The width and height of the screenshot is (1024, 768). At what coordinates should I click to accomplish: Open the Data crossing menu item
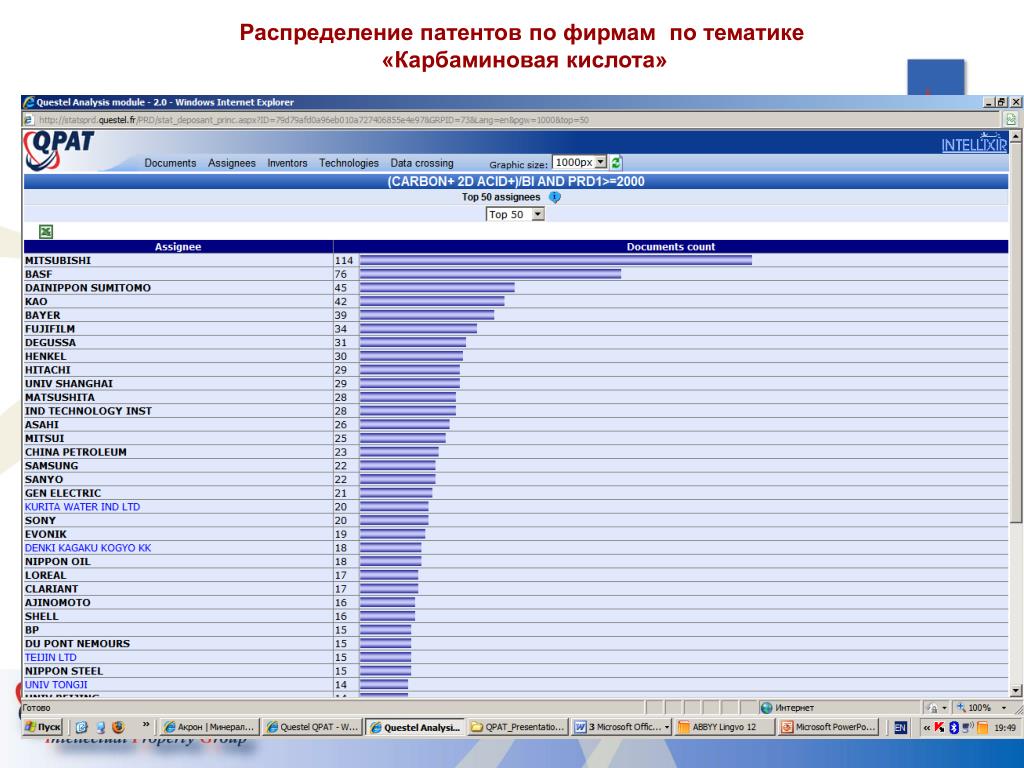tap(422, 163)
